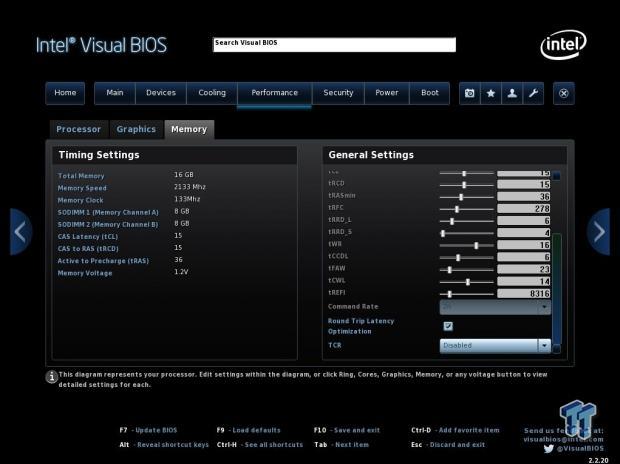Click the tRFC value field showing 278

pyautogui.click(x=524, y=209)
